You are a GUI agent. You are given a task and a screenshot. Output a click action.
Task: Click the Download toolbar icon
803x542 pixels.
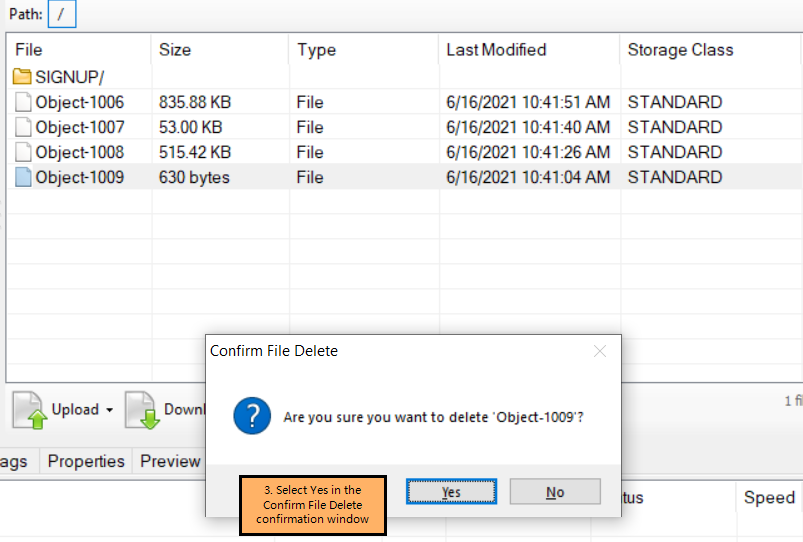coord(142,410)
